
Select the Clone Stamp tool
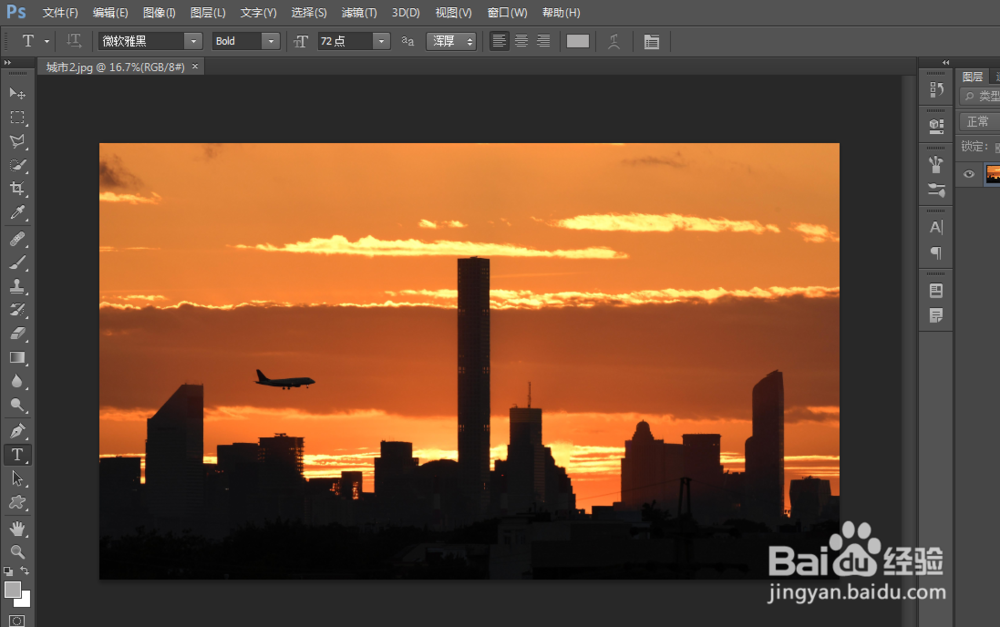(17, 286)
